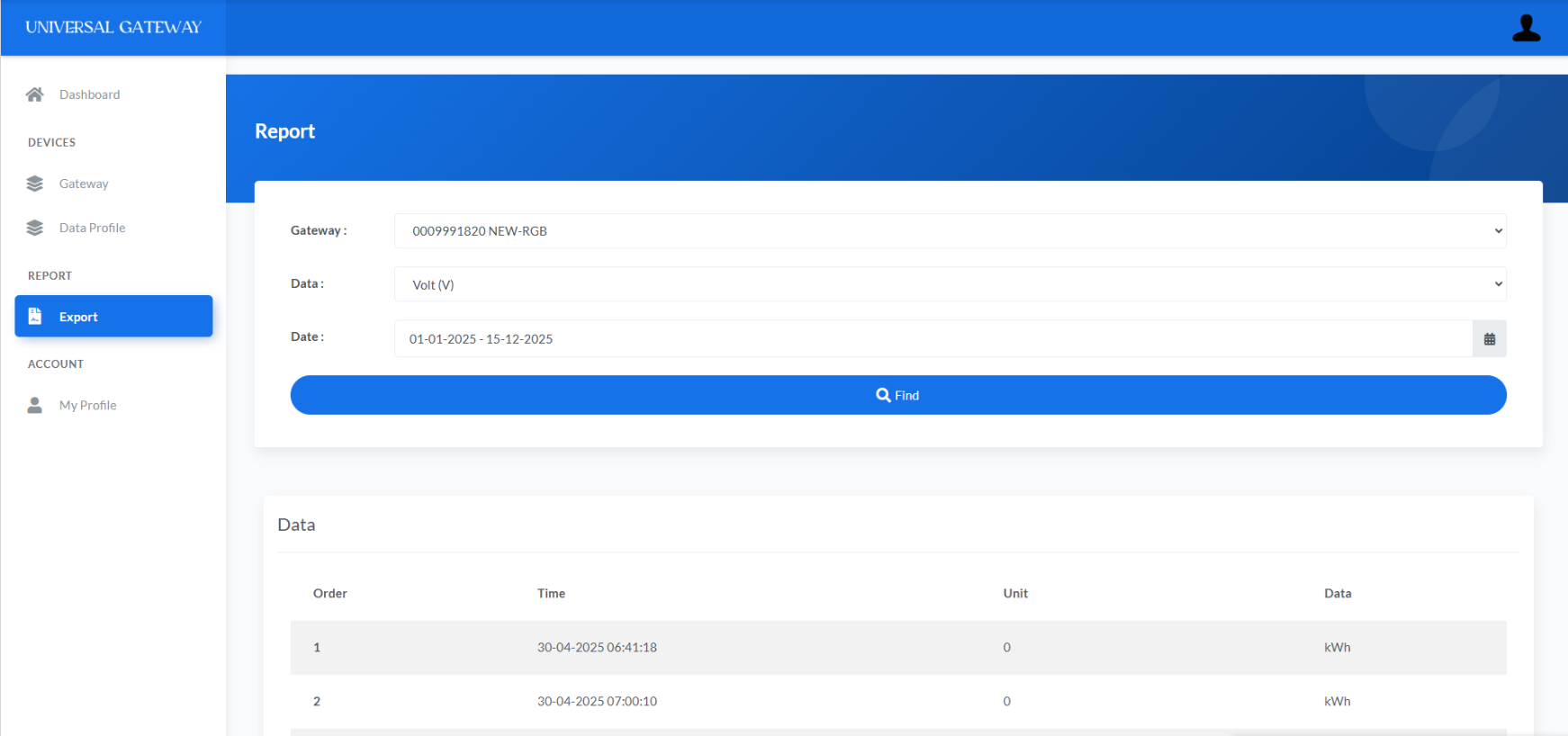Click the Data Profile layers icon
The height and width of the screenshot is (736, 1568).
(x=35, y=228)
